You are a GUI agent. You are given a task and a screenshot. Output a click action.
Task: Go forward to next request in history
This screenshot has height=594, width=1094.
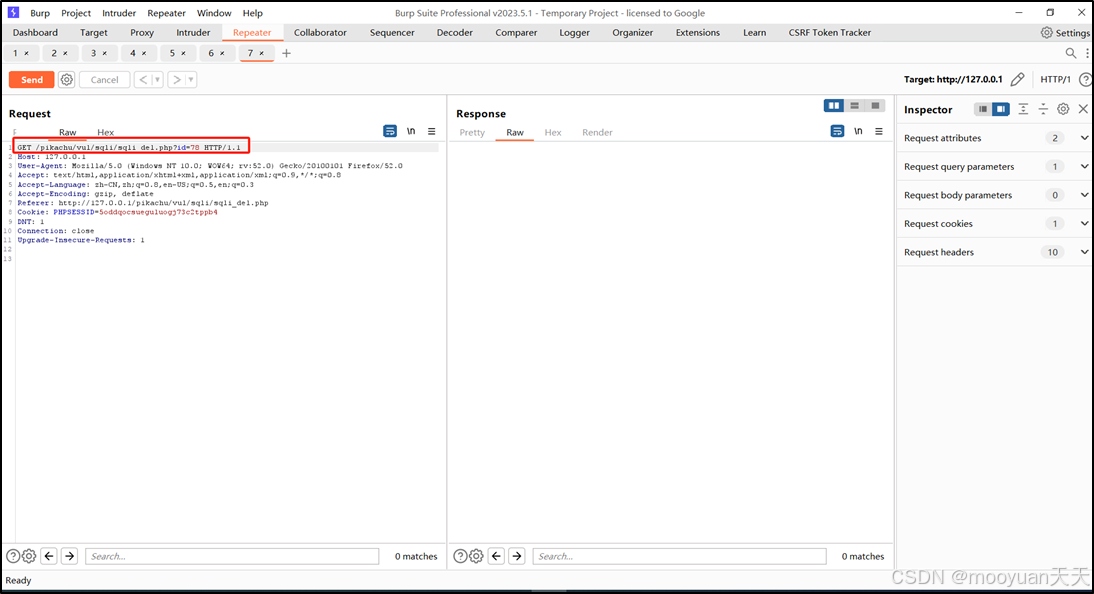[177, 80]
